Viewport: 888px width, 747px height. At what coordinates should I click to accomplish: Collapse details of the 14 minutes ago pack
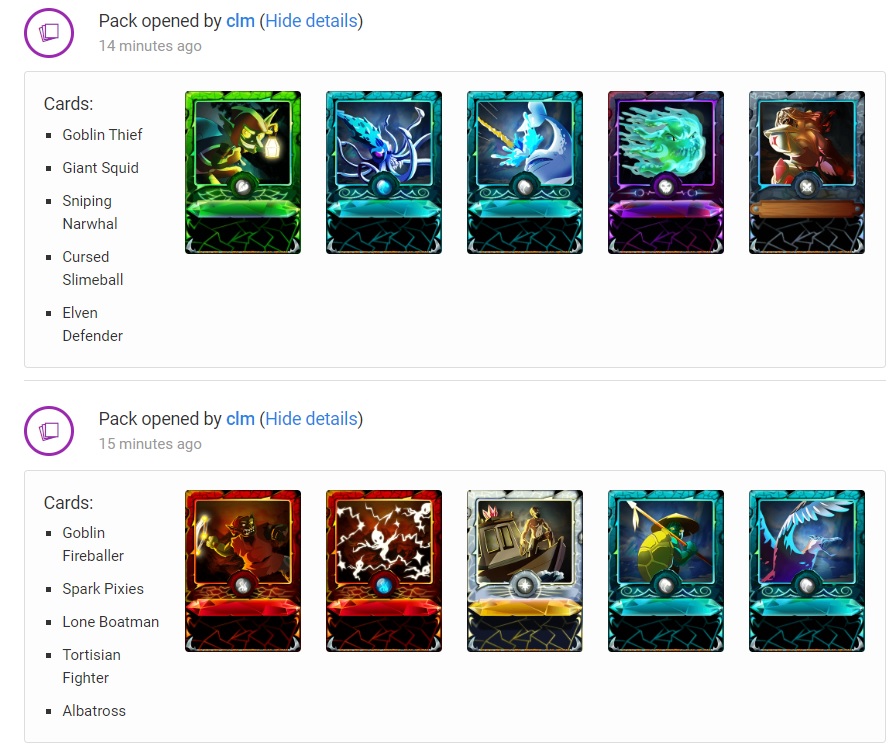click(x=311, y=21)
